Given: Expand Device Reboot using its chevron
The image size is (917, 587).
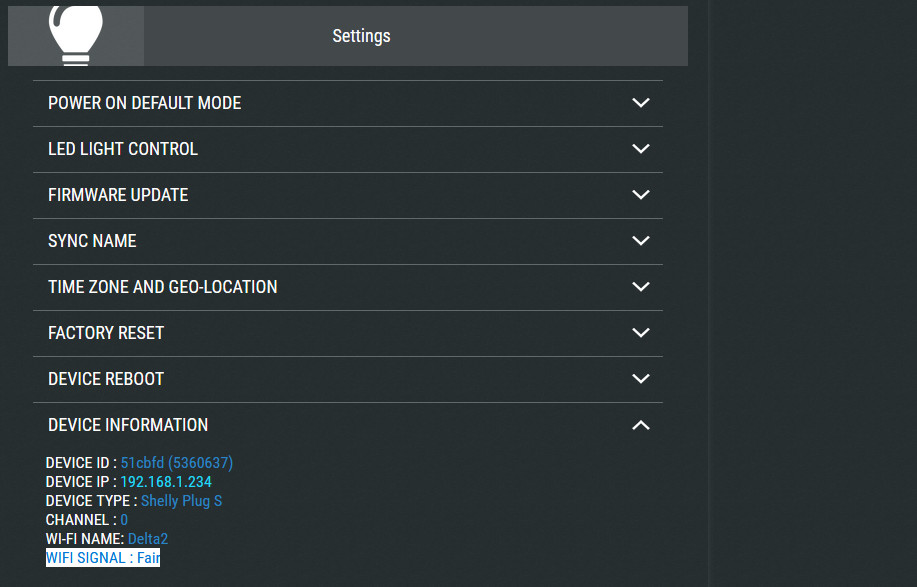Looking at the screenshot, I should 641,379.
